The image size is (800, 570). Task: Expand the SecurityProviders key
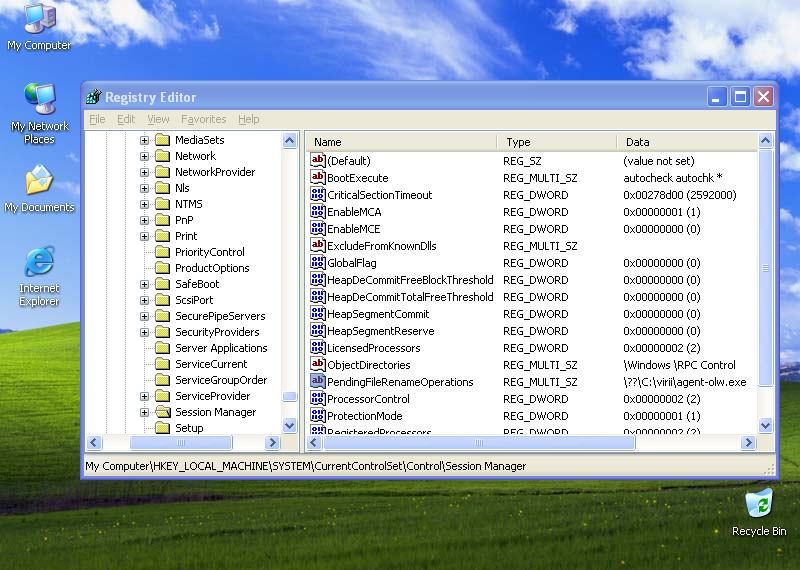(144, 332)
